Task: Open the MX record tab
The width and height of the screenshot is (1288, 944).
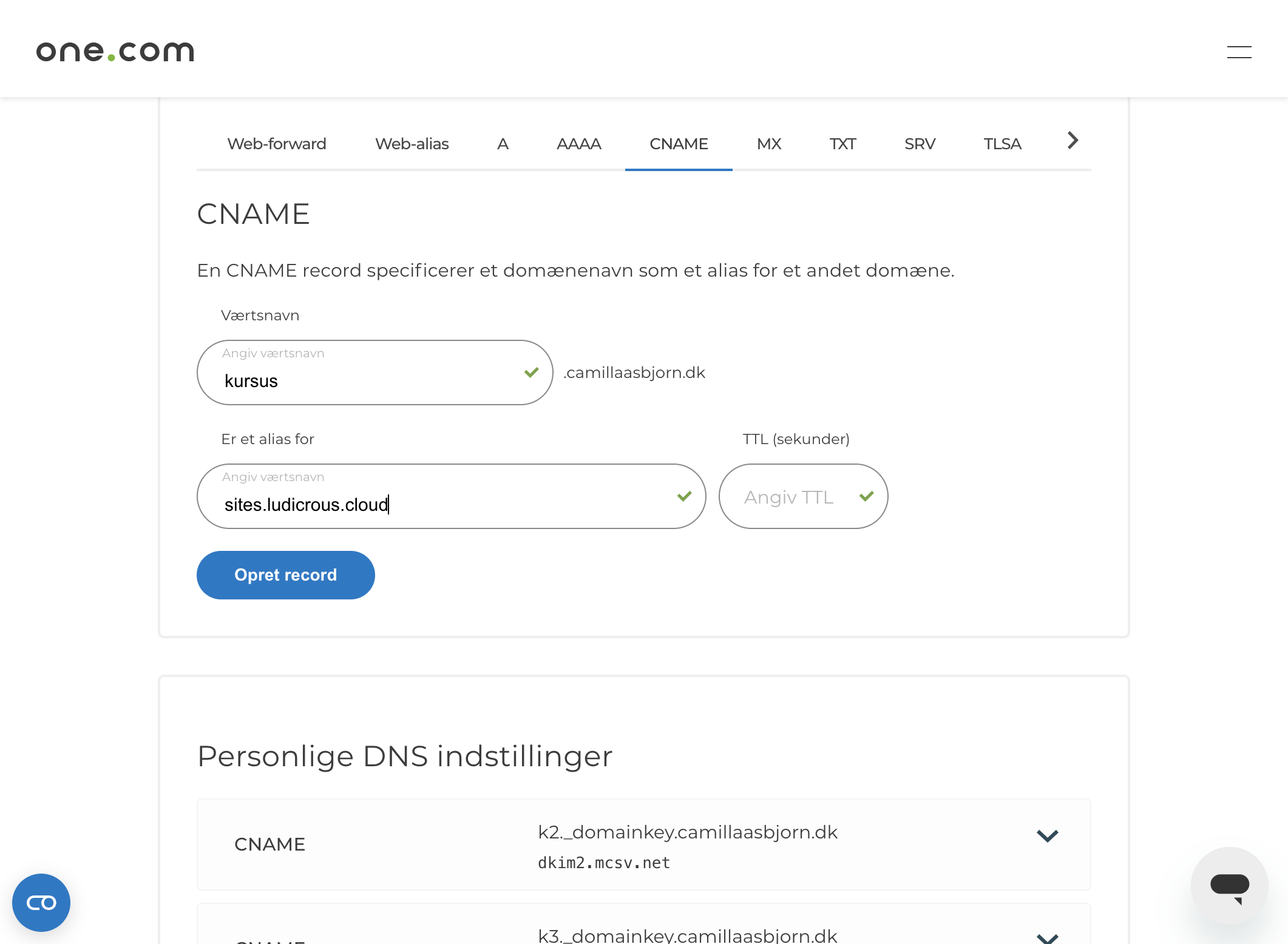Action: point(769,144)
